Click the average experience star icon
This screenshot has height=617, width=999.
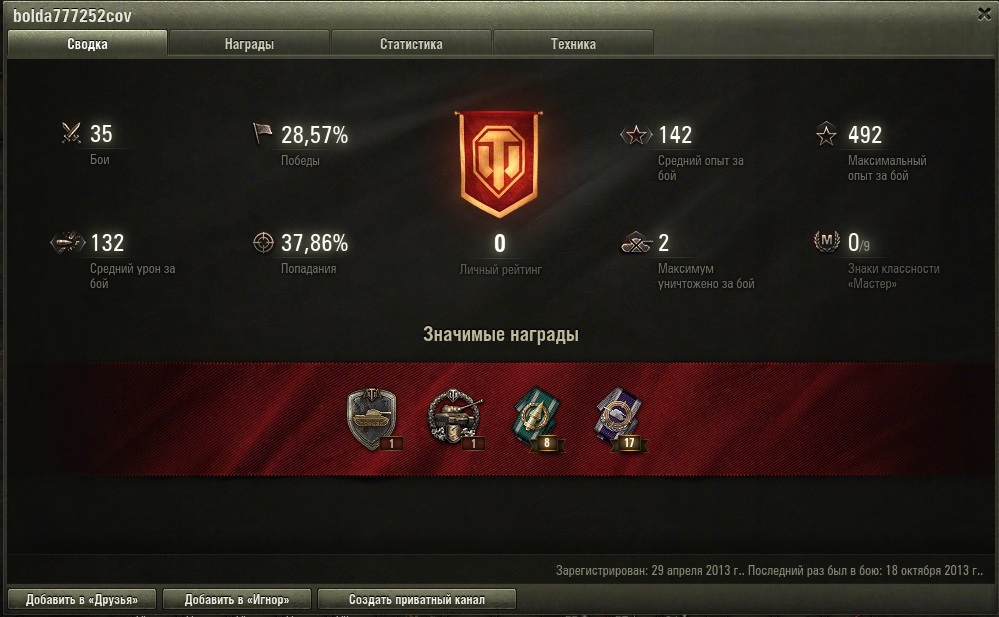[636, 134]
